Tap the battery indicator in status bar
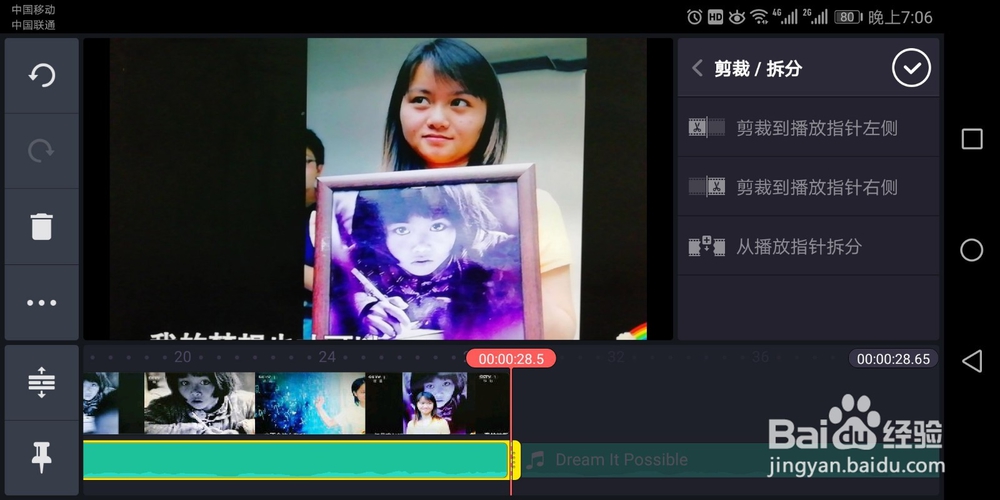 pos(847,17)
